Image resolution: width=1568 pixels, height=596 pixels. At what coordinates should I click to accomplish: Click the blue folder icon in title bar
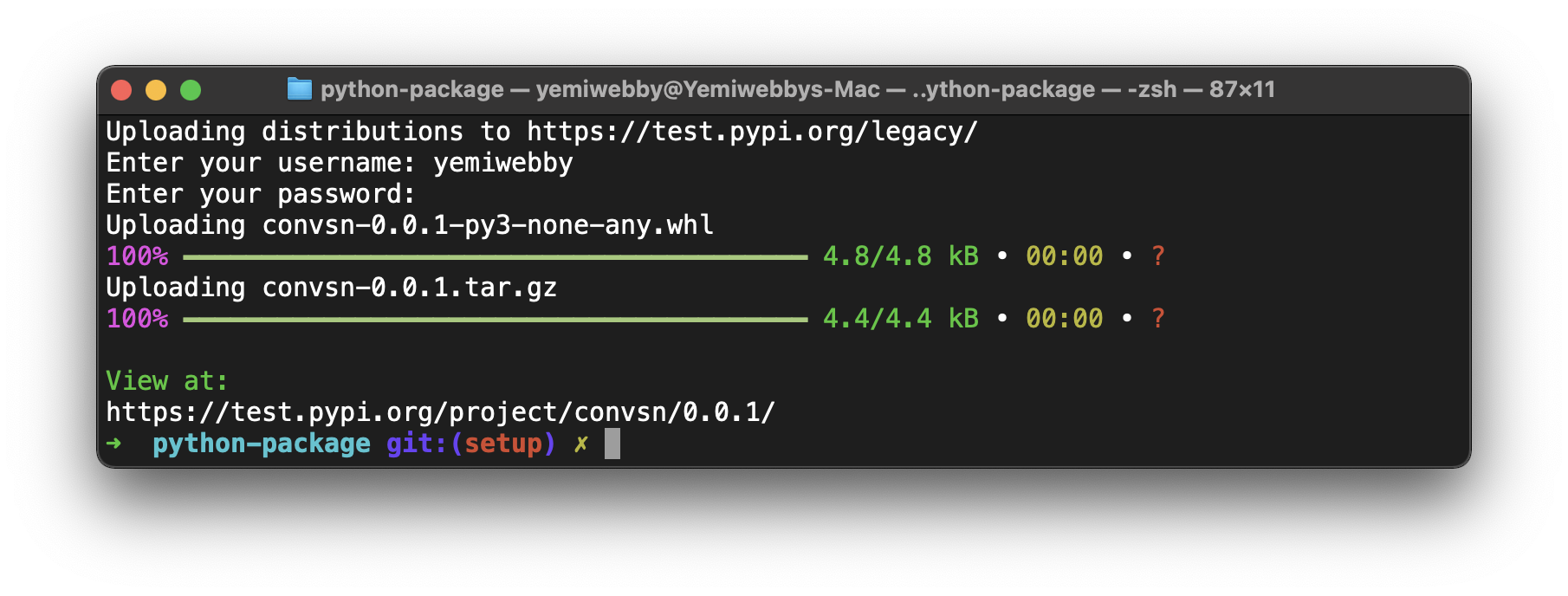299,88
